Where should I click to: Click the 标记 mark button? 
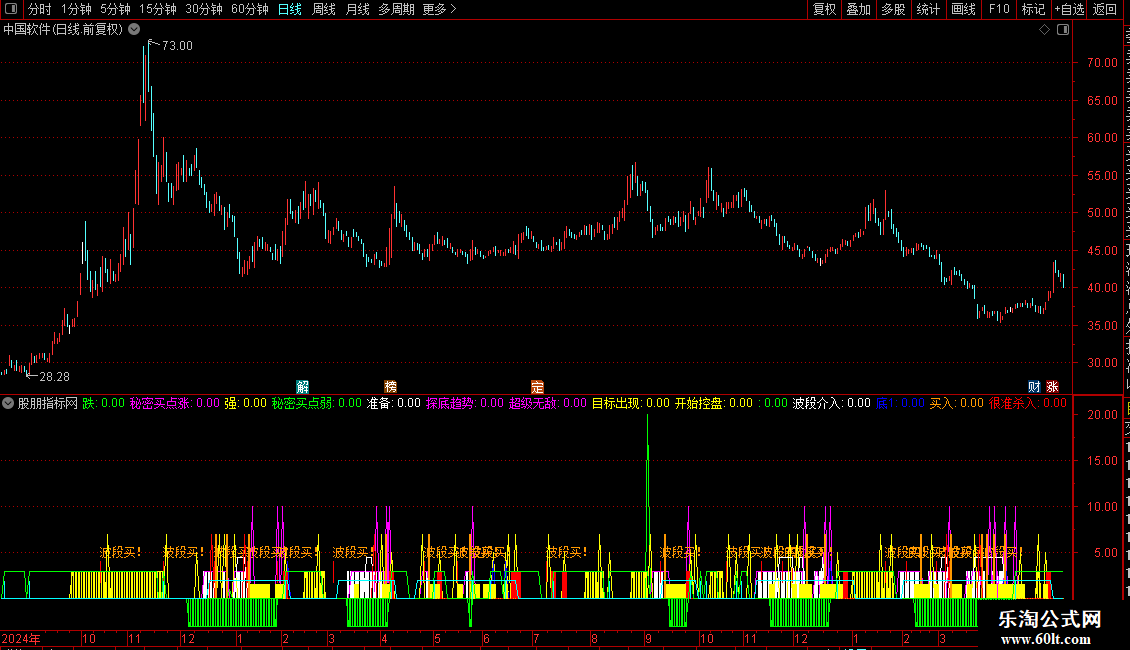[x=1033, y=9]
